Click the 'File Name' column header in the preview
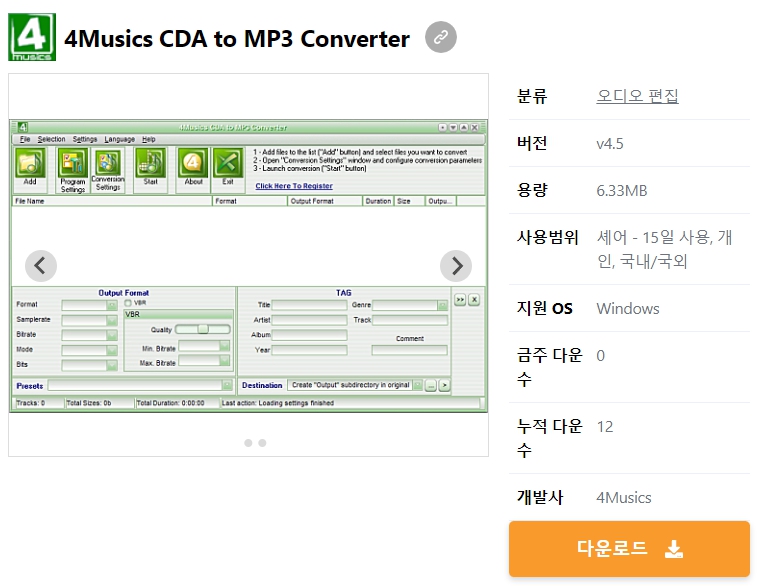Screen dimensions: 758x586 (112, 201)
